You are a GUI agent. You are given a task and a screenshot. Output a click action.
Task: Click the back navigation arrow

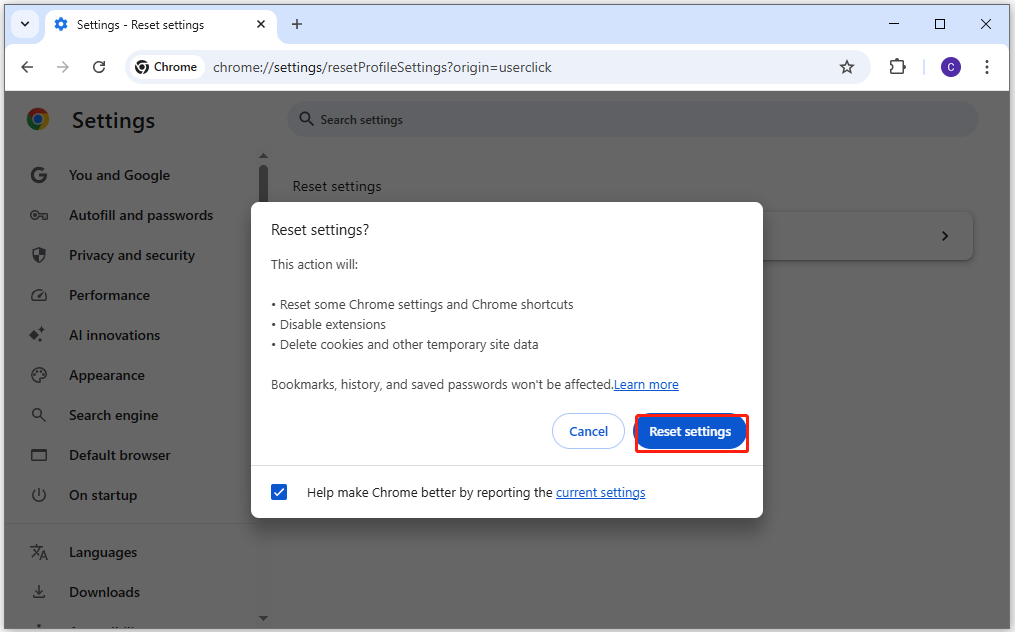27,67
